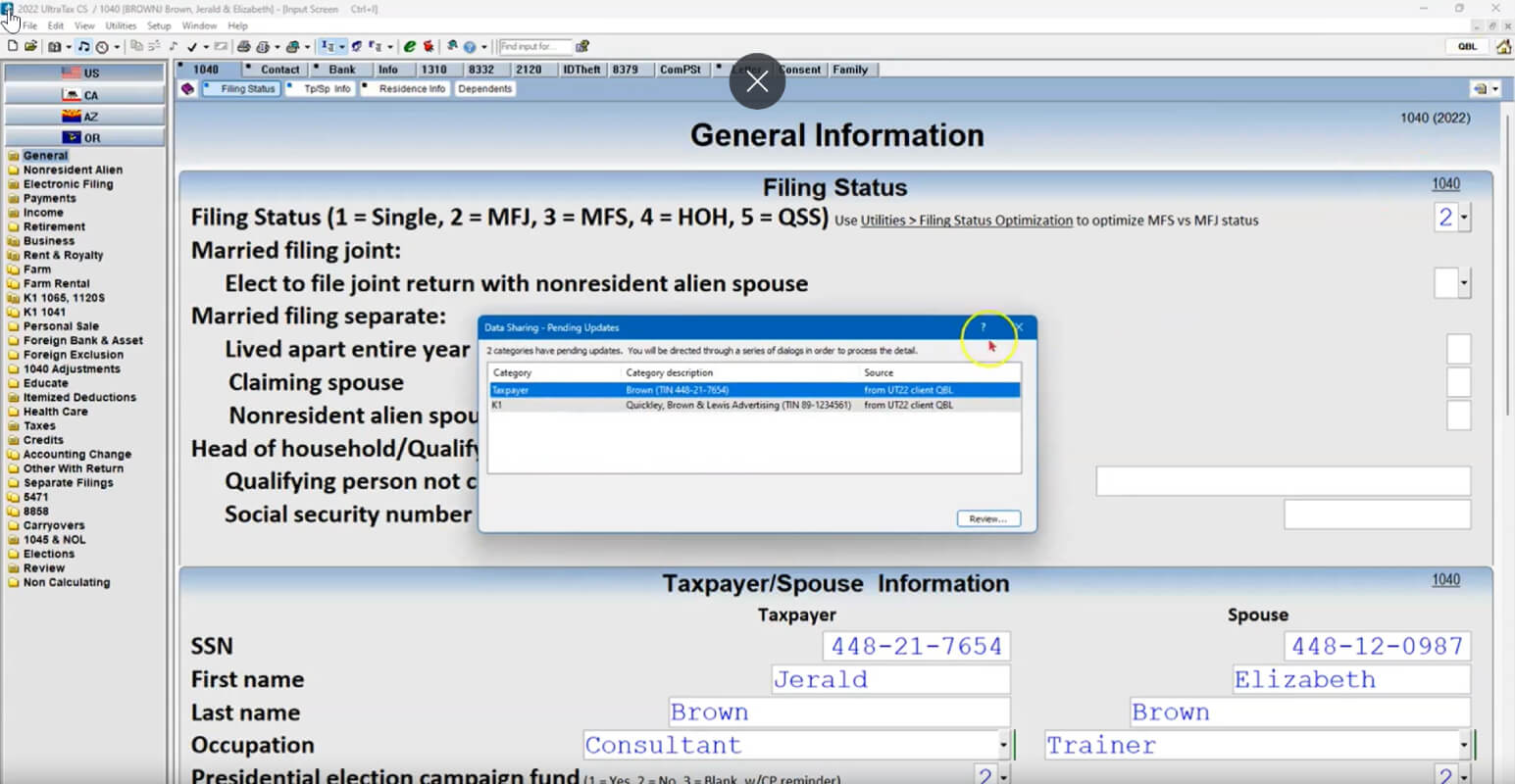The image size is (1515, 784).
Task: Switch to the Bank tab
Action: [x=342, y=70]
